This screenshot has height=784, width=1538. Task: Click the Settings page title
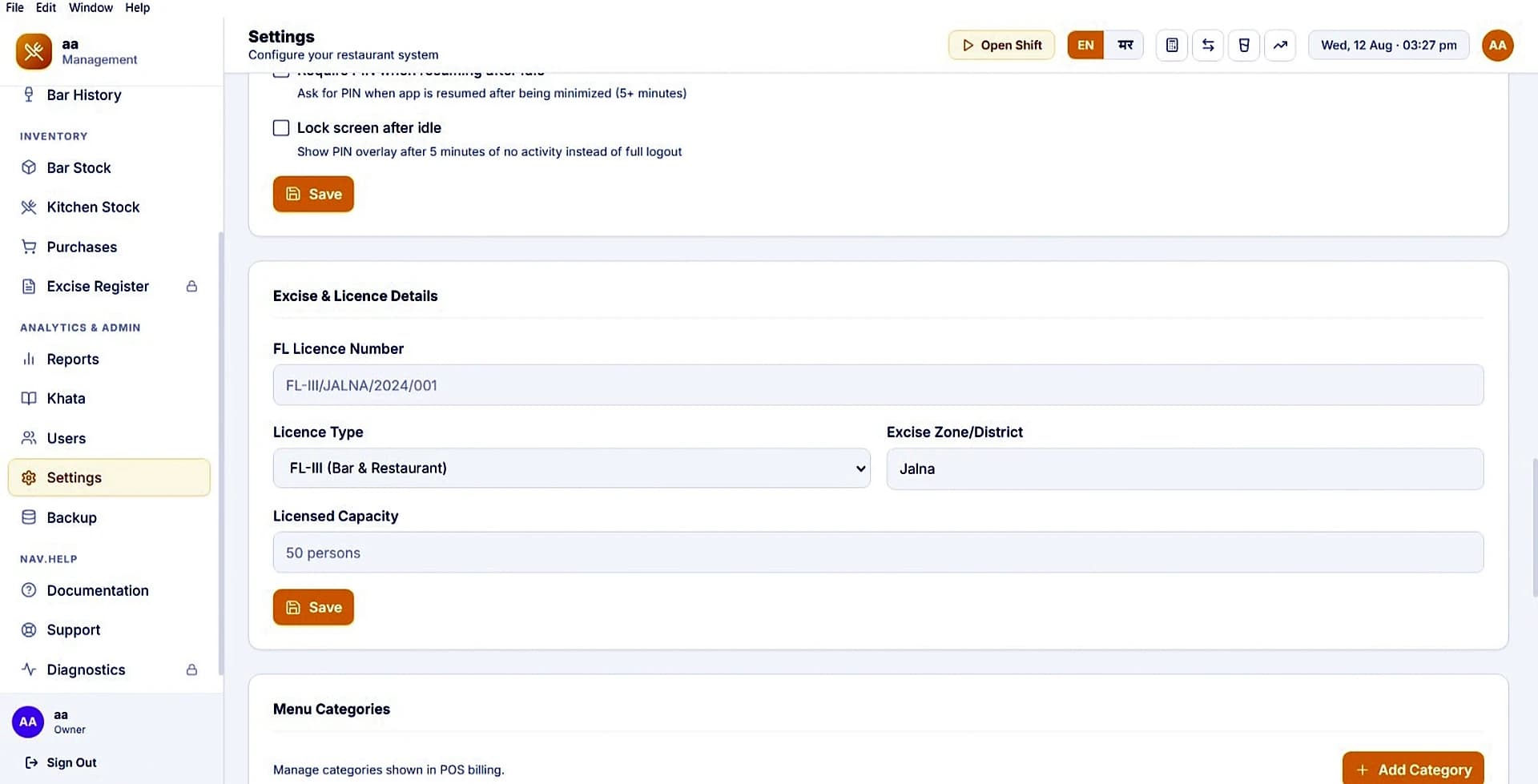pyautogui.click(x=281, y=36)
